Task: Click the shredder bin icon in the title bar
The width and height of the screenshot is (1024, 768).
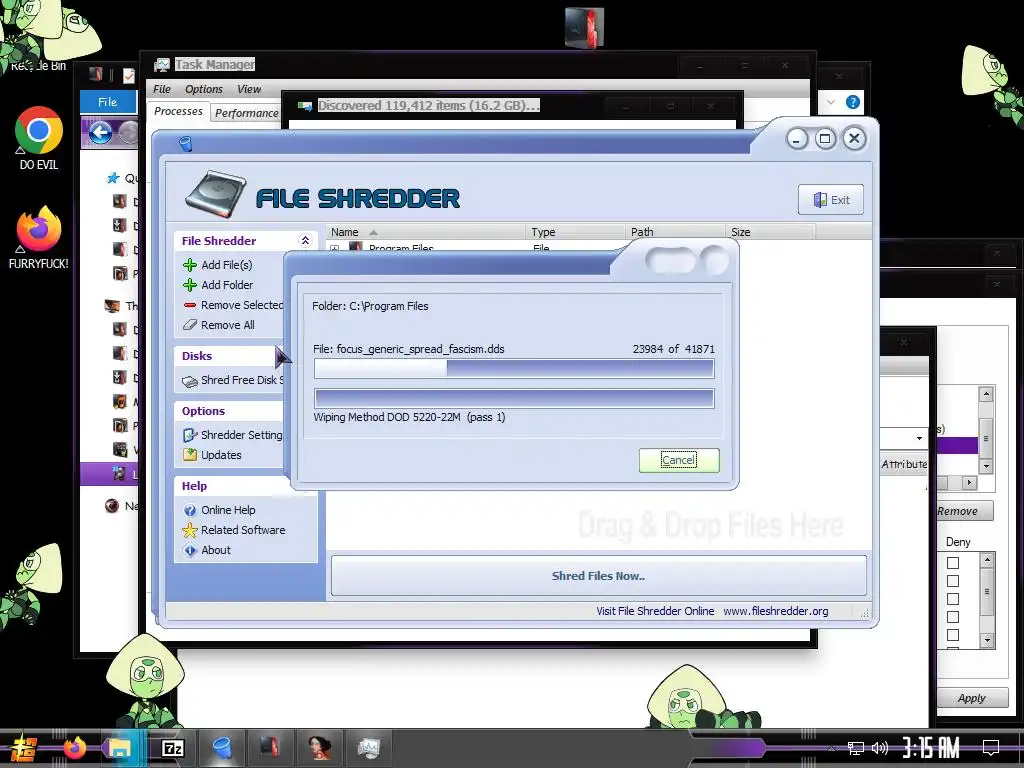Action: (x=185, y=143)
